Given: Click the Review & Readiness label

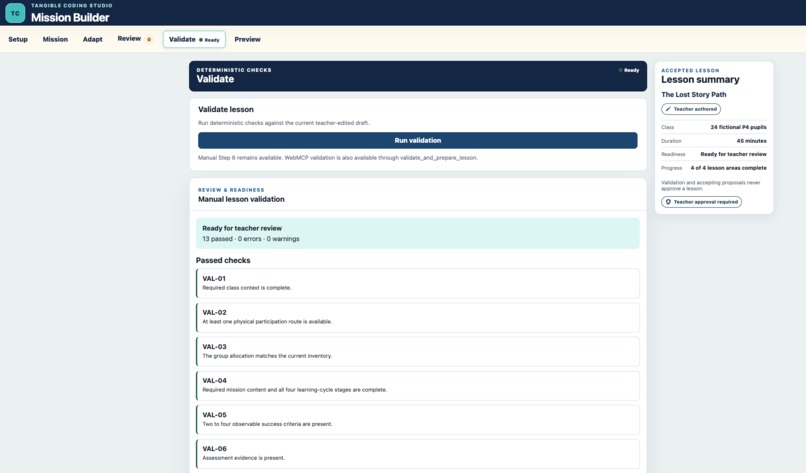Looking at the screenshot, I should (x=231, y=190).
